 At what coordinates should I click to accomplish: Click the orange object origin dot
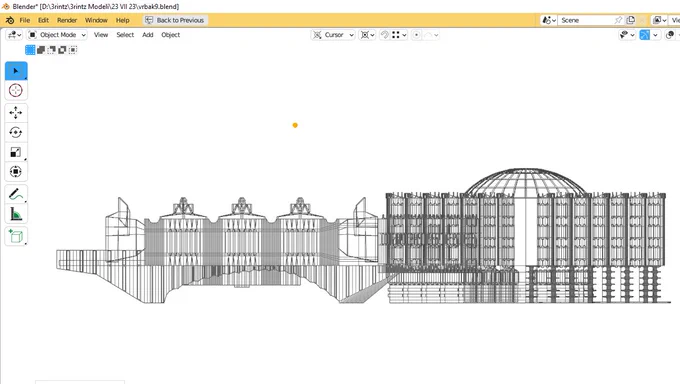pos(295,125)
